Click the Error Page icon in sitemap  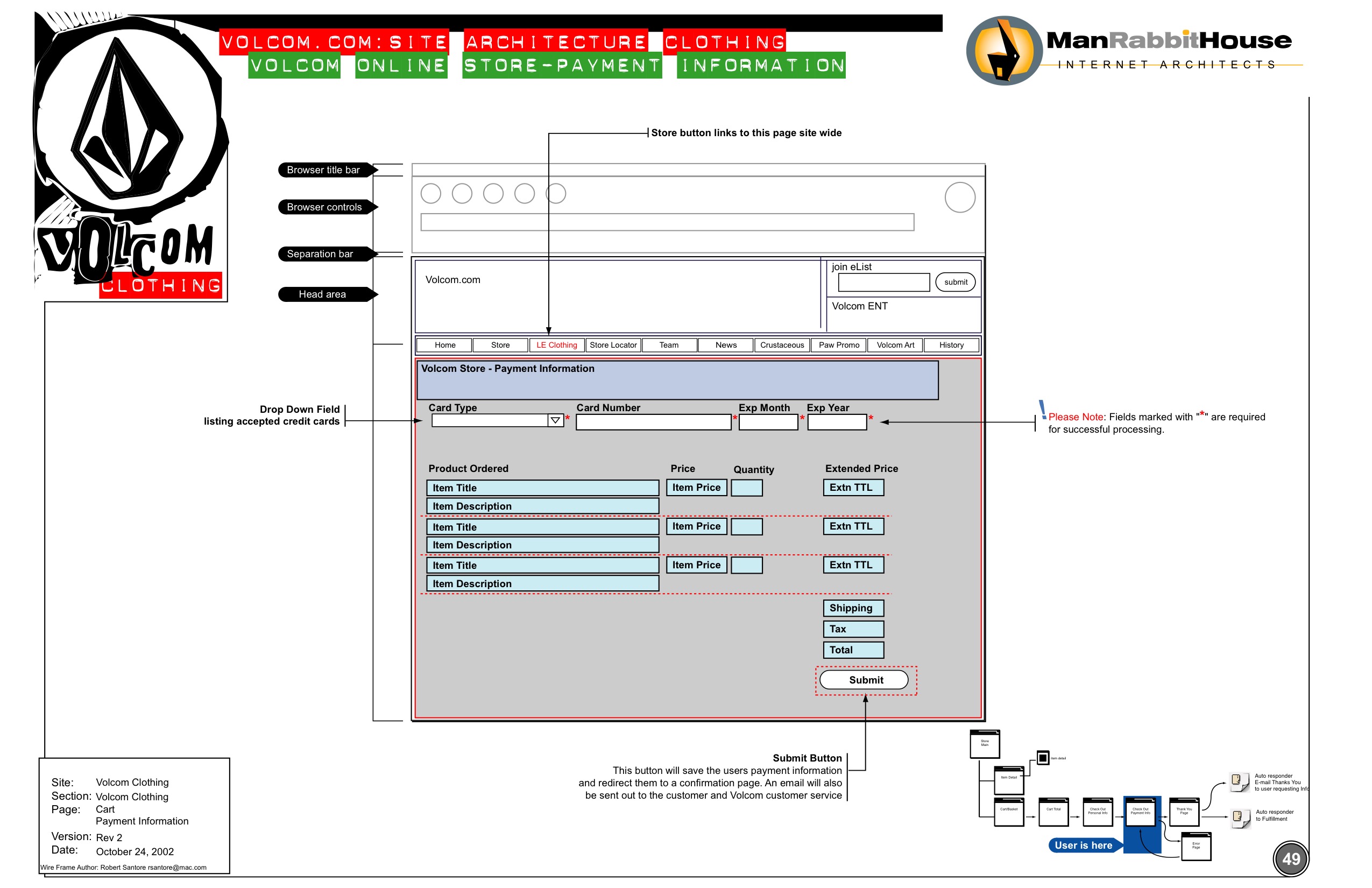click(1196, 847)
